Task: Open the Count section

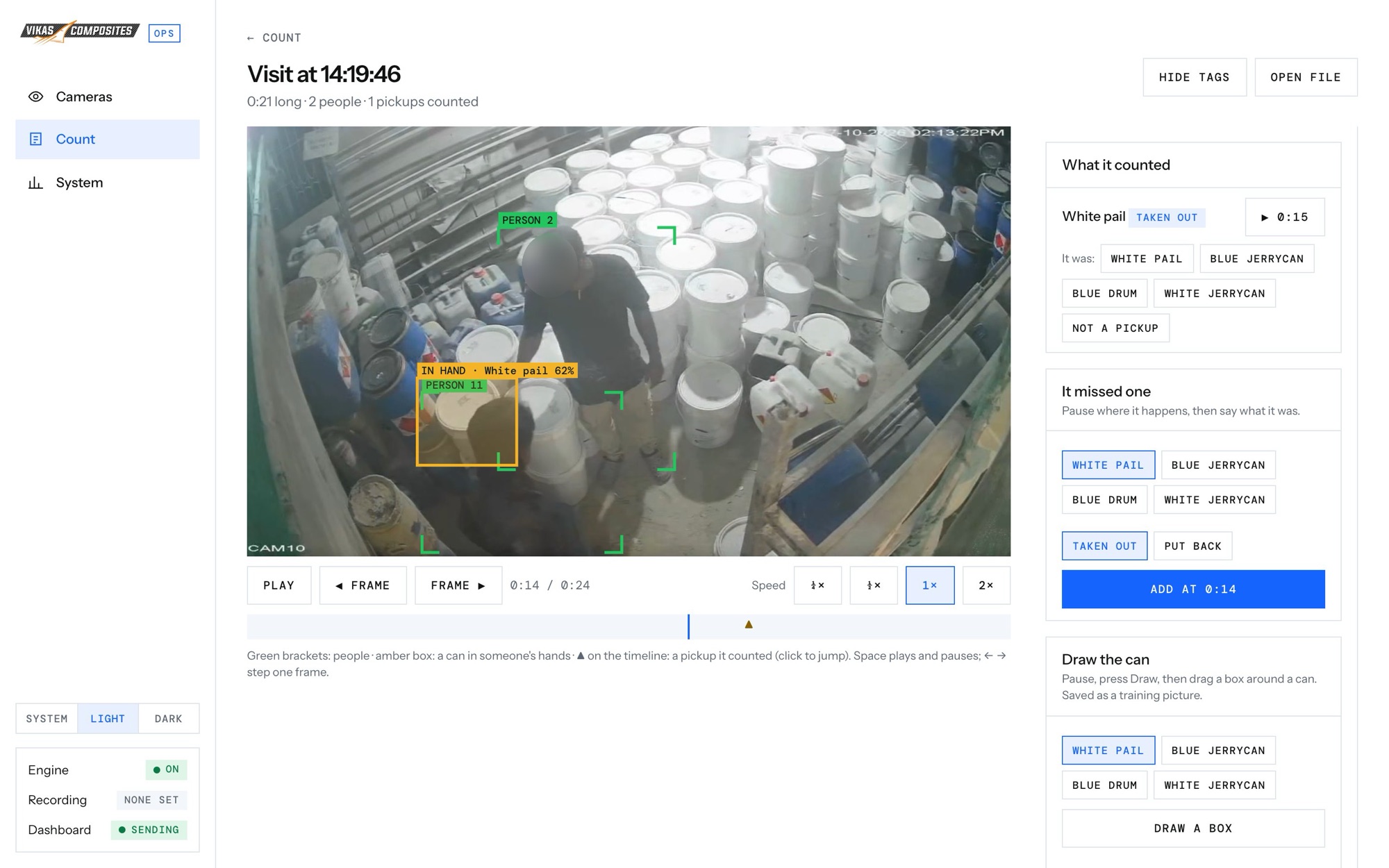Action: click(x=108, y=139)
